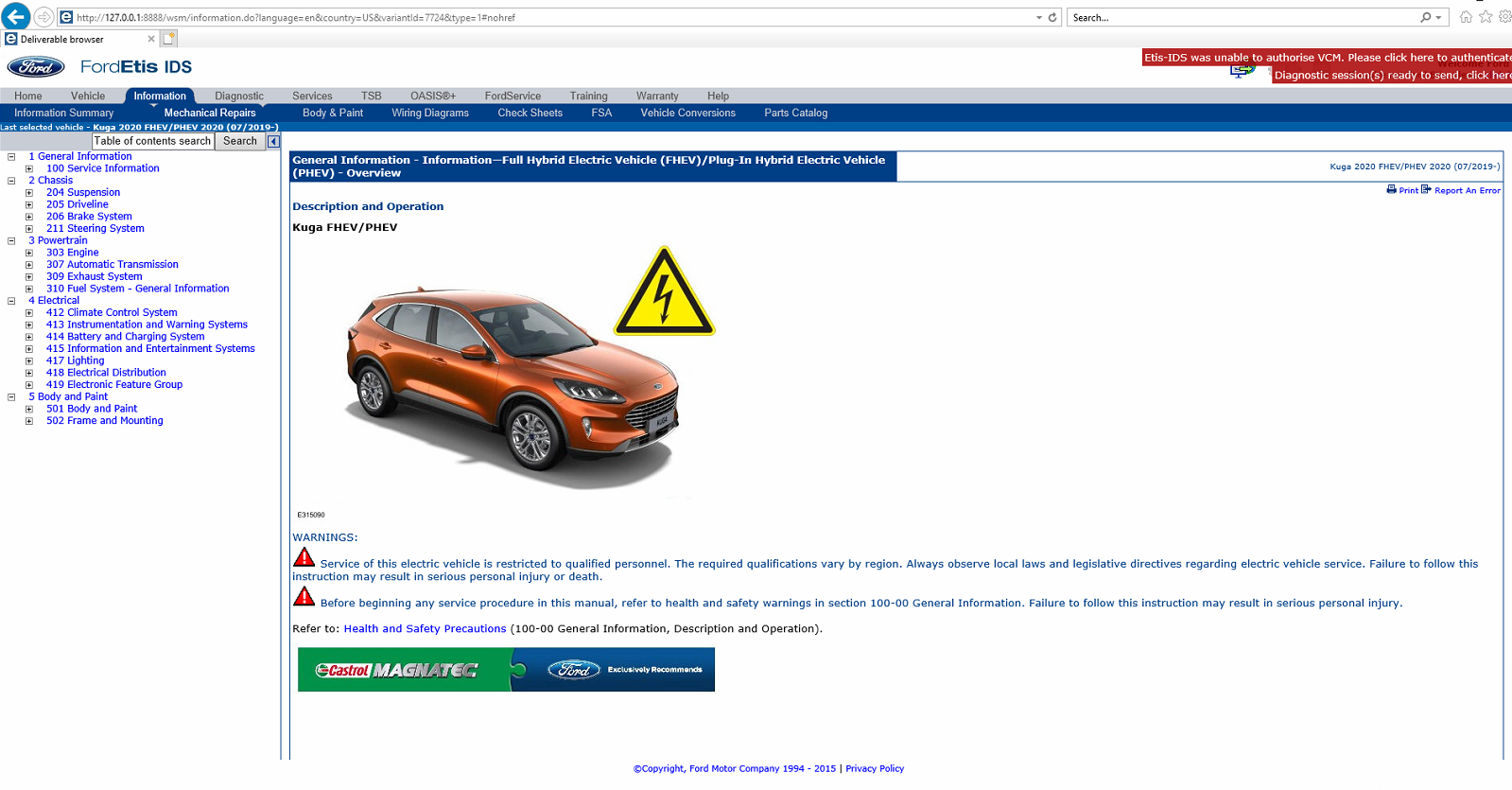Collapse the table of contents panel arrow

273,141
